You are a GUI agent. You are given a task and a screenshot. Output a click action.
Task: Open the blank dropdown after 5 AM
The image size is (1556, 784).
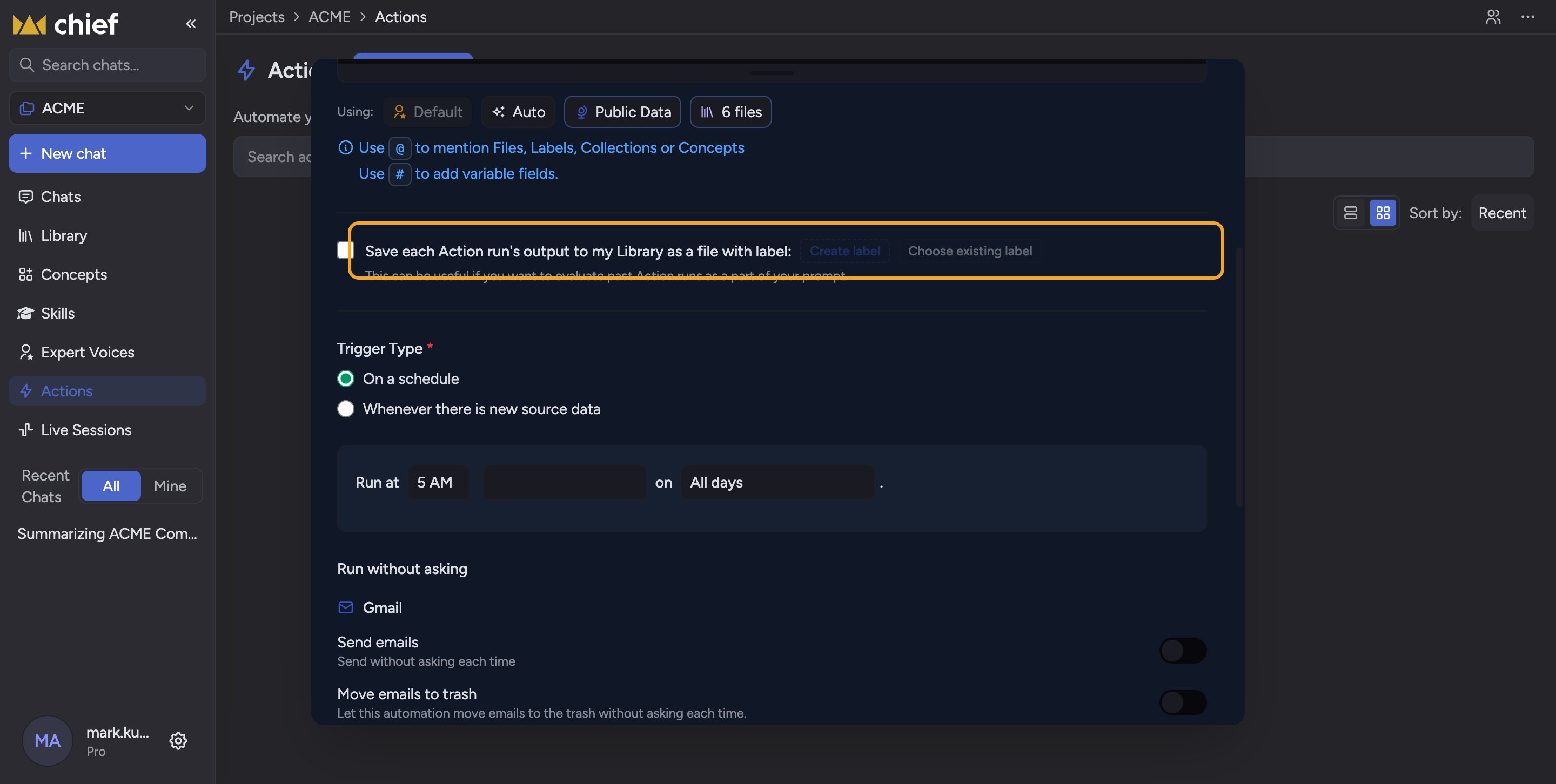[x=565, y=482]
